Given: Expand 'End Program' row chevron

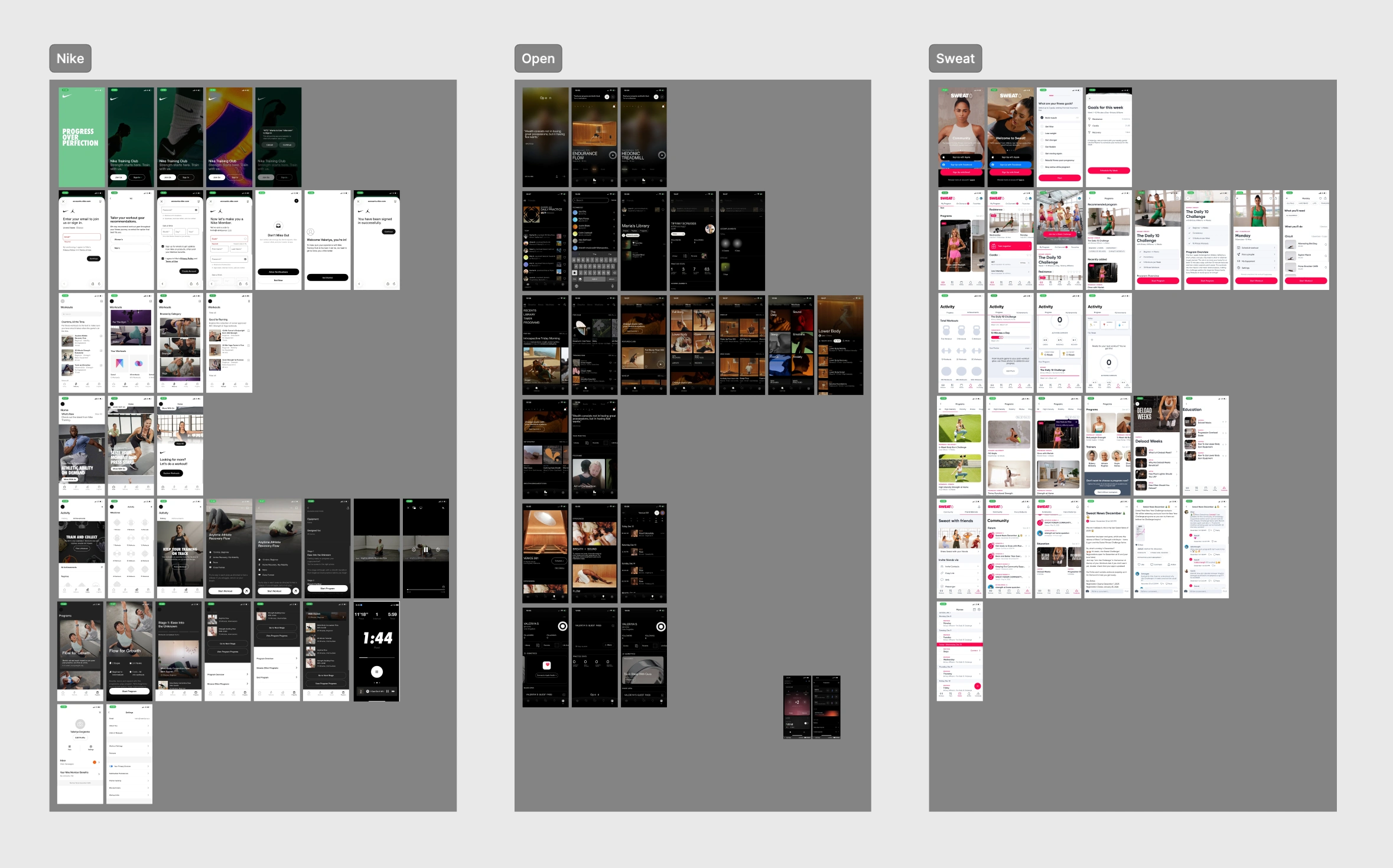Looking at the screenshot, I should coord(297,677).
